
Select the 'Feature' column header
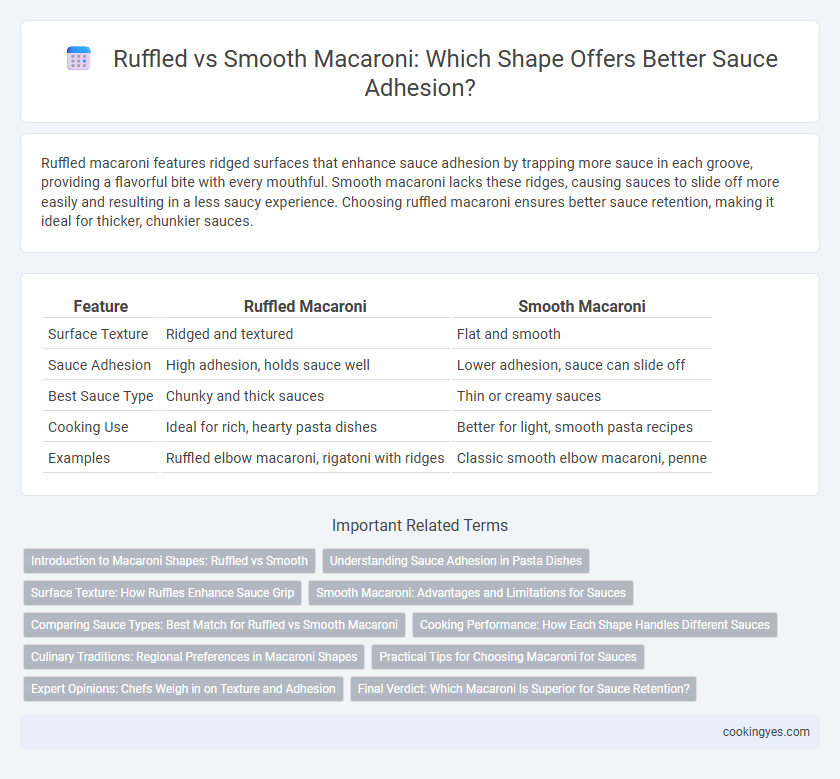[101, 306]
